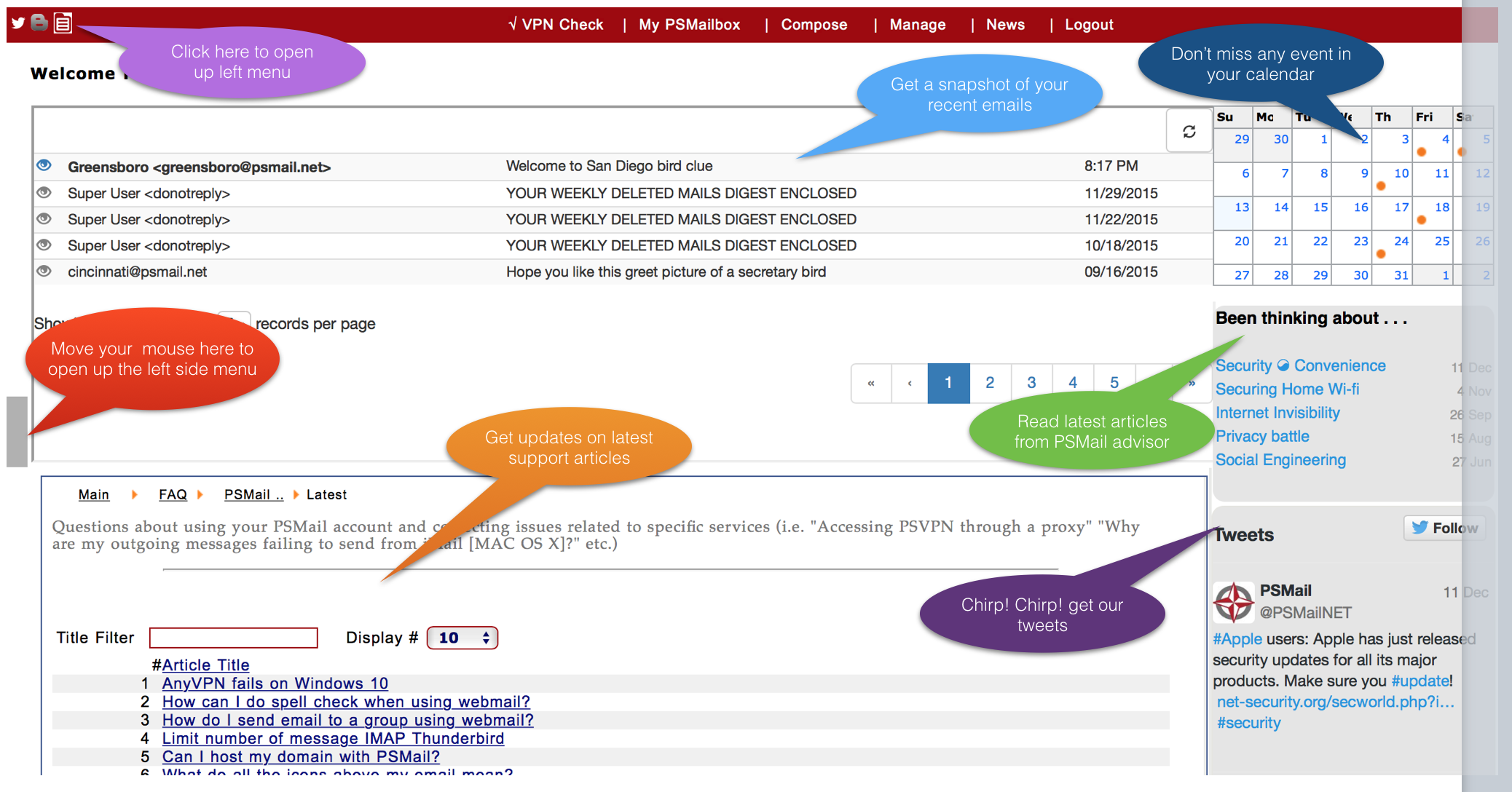1512x792 pixels.
Task: Select calendar day 24 with event dot
Action: 1393,247
